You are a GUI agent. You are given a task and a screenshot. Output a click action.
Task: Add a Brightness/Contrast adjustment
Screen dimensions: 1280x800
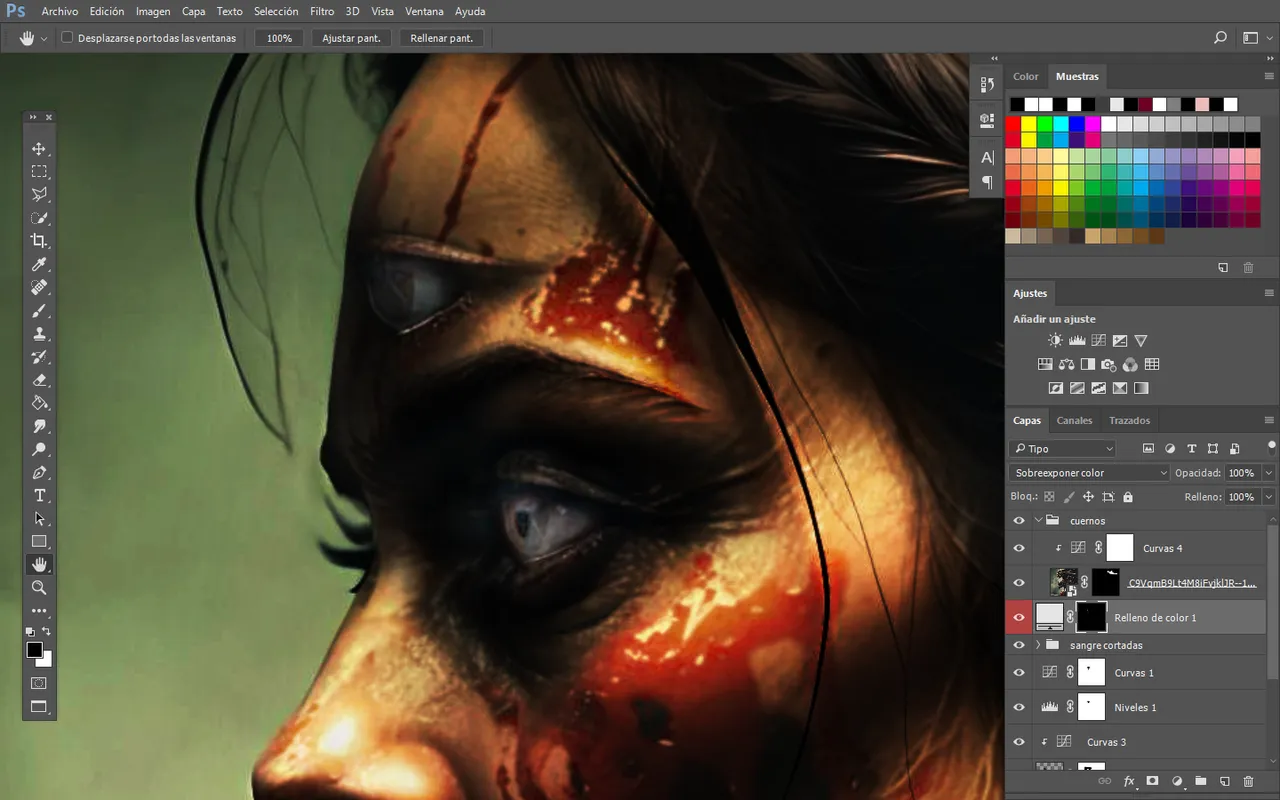pos(1055,341)
